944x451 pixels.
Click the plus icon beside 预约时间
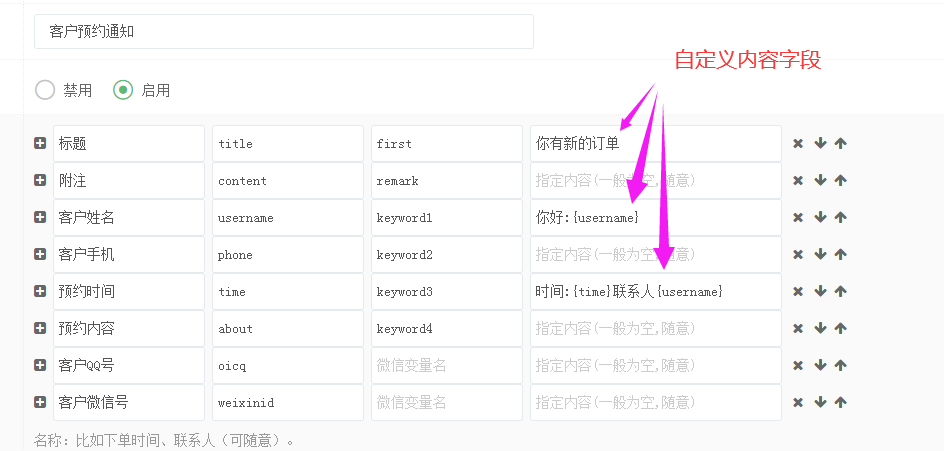click(x=40, y=292)
